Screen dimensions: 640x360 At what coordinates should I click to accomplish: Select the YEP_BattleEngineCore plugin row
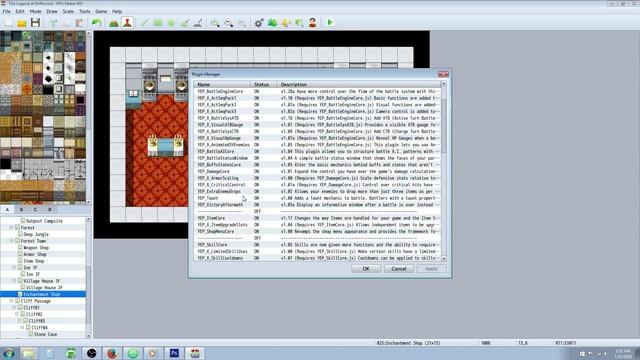click(x=318, y=91)
